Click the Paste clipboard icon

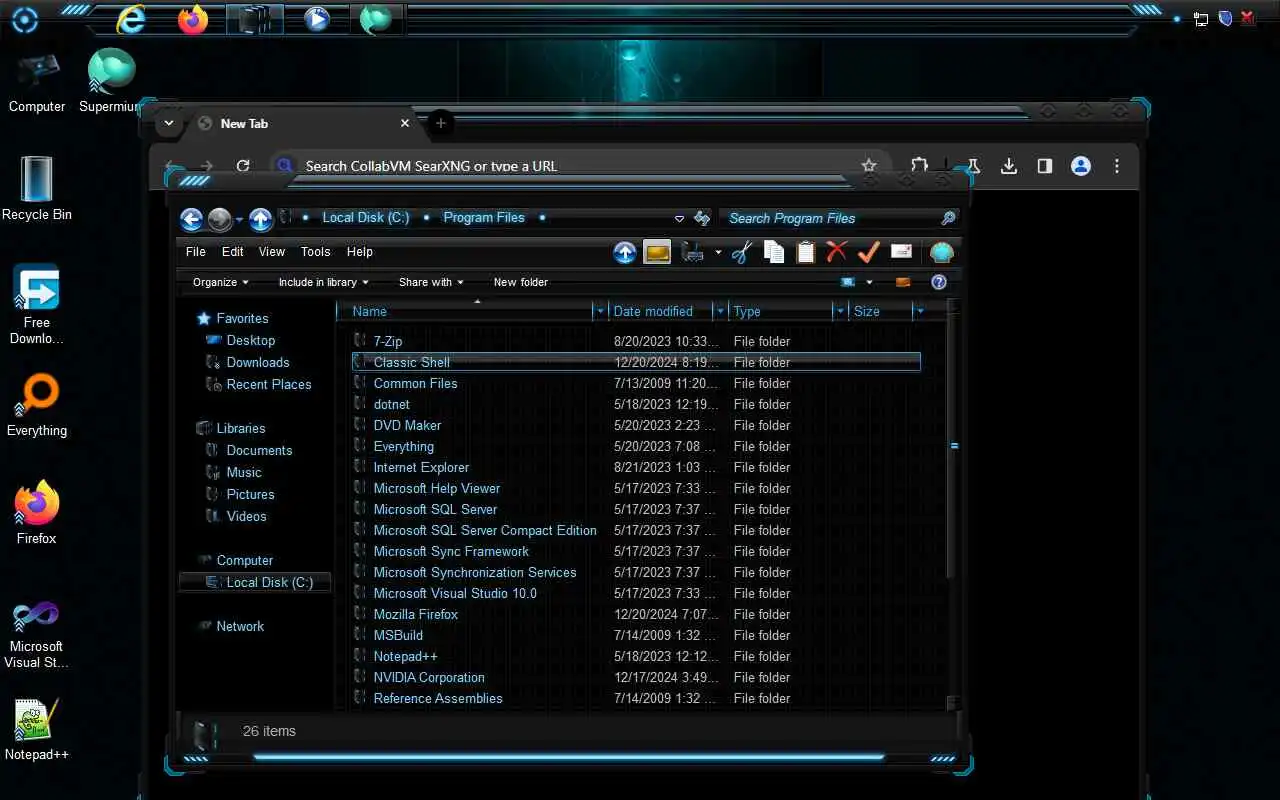805,253
